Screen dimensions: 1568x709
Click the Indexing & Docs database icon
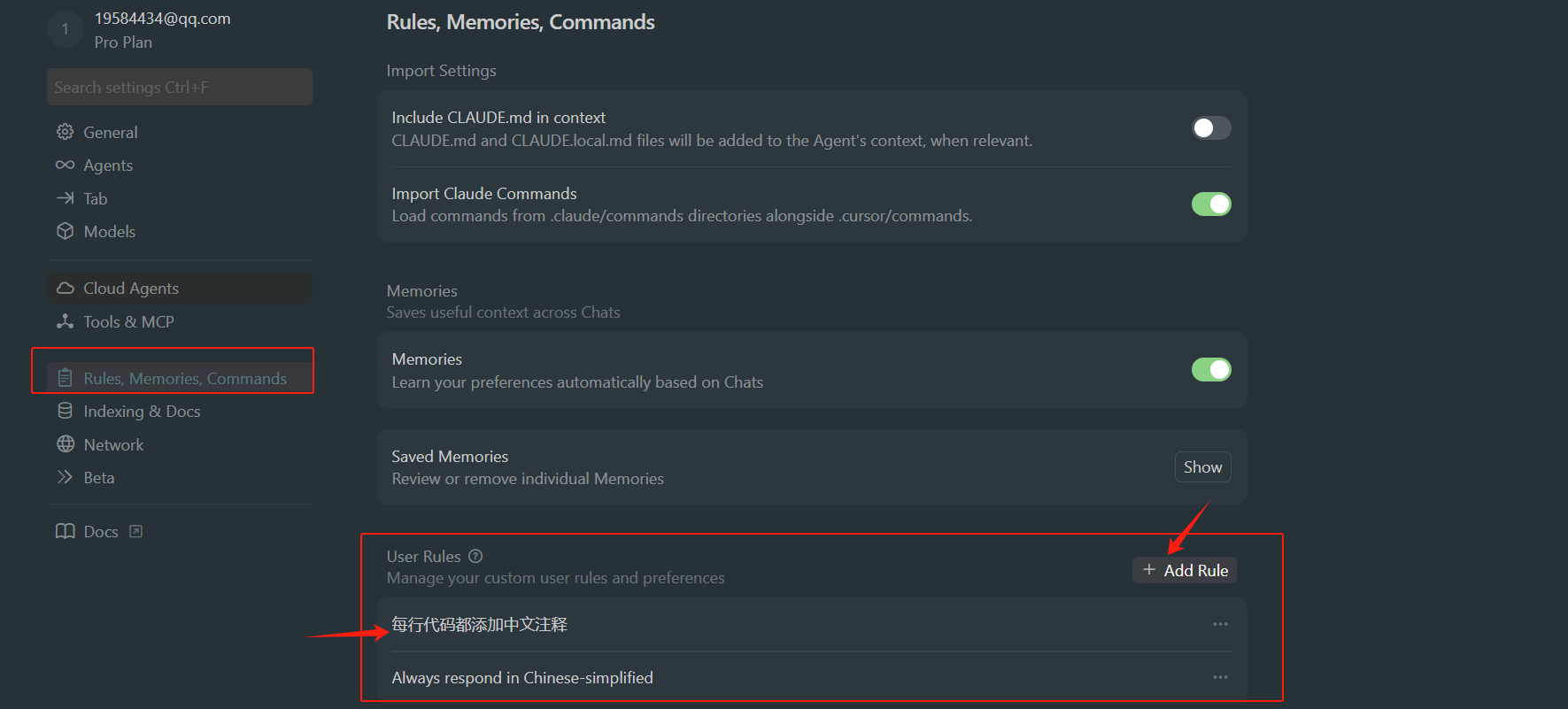(65, 411)
